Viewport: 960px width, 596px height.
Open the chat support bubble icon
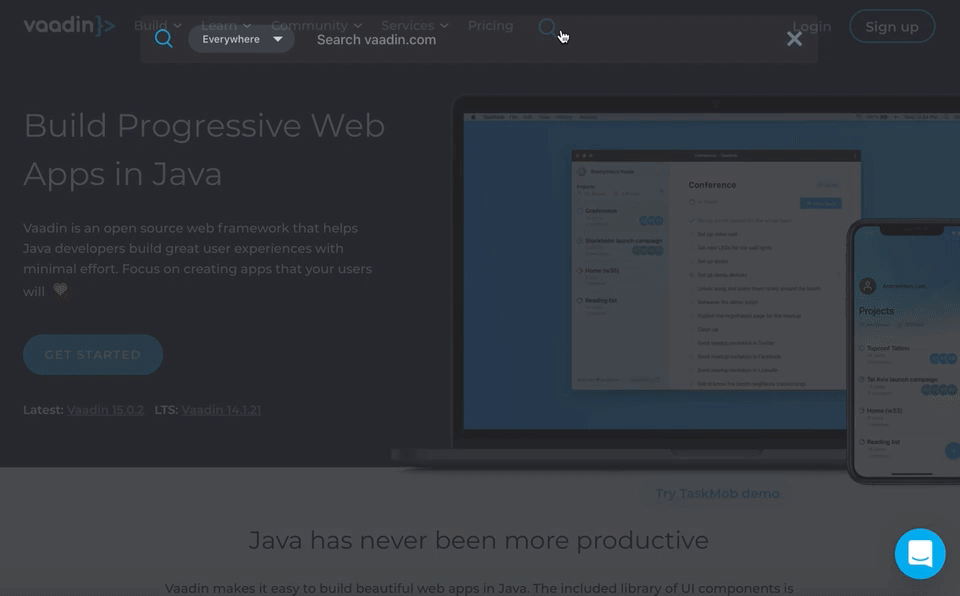click(x=919, y=553)
